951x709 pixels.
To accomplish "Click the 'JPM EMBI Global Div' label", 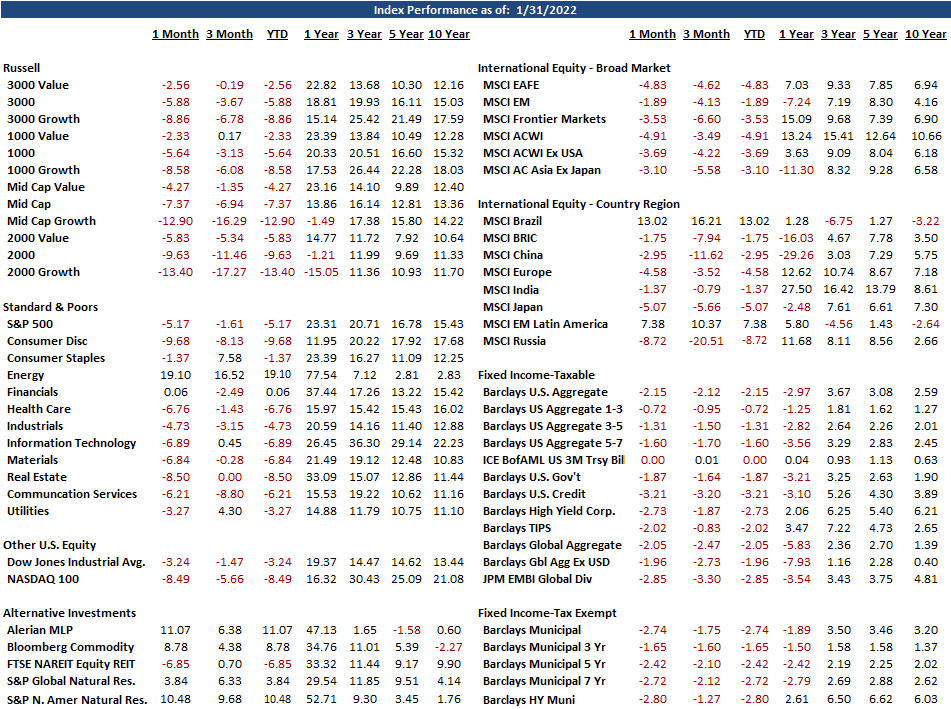I will click(537, 579).
